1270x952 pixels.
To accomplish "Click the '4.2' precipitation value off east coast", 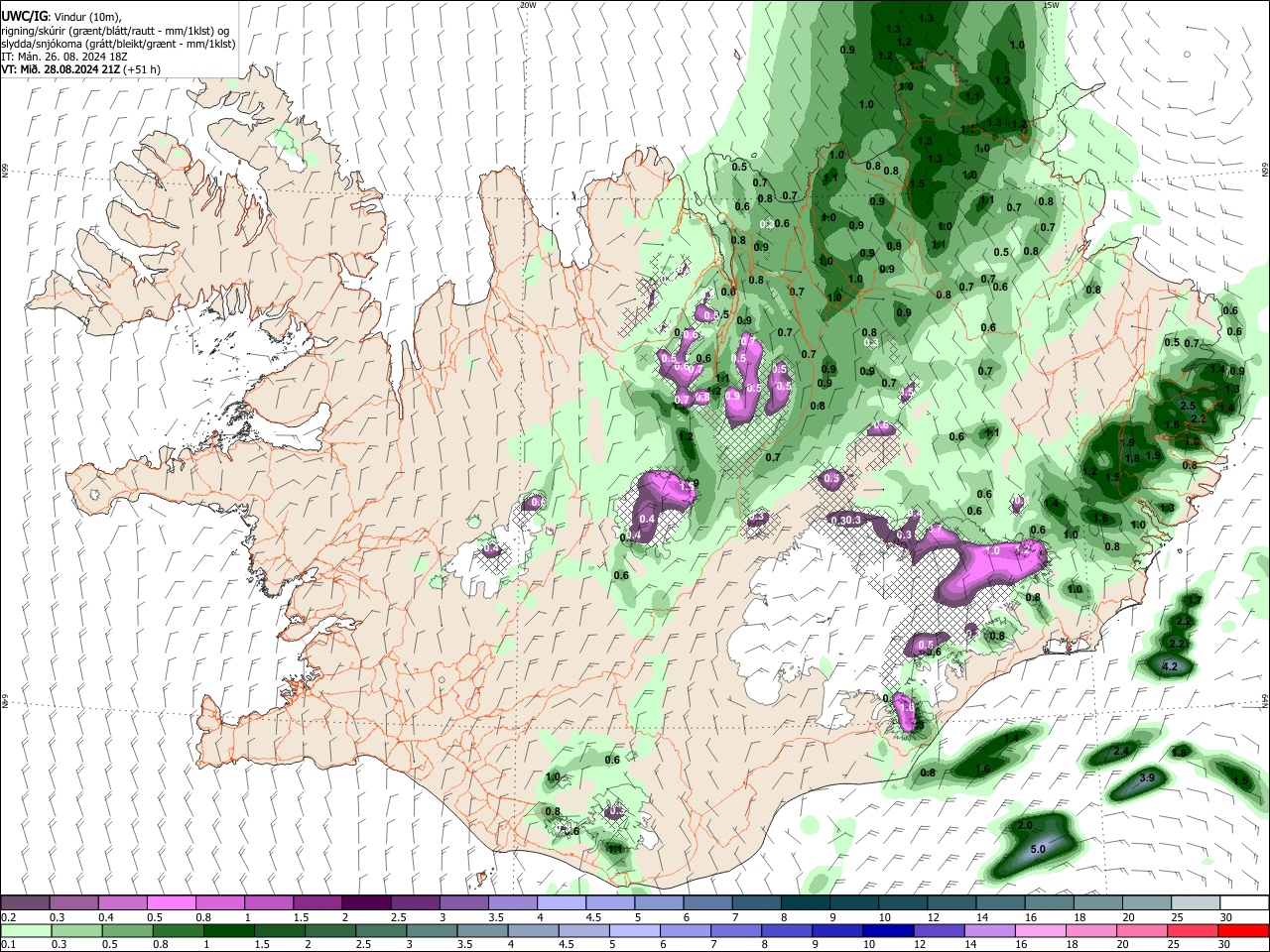I will 1169,666.
